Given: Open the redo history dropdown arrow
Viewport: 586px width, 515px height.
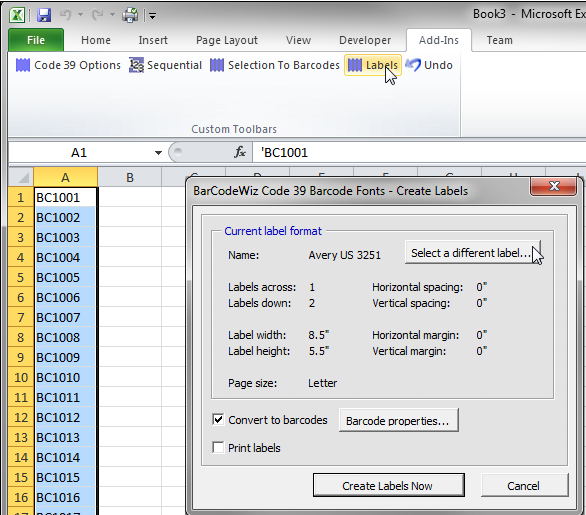Looking at the screenshot, I should [112, 15].
